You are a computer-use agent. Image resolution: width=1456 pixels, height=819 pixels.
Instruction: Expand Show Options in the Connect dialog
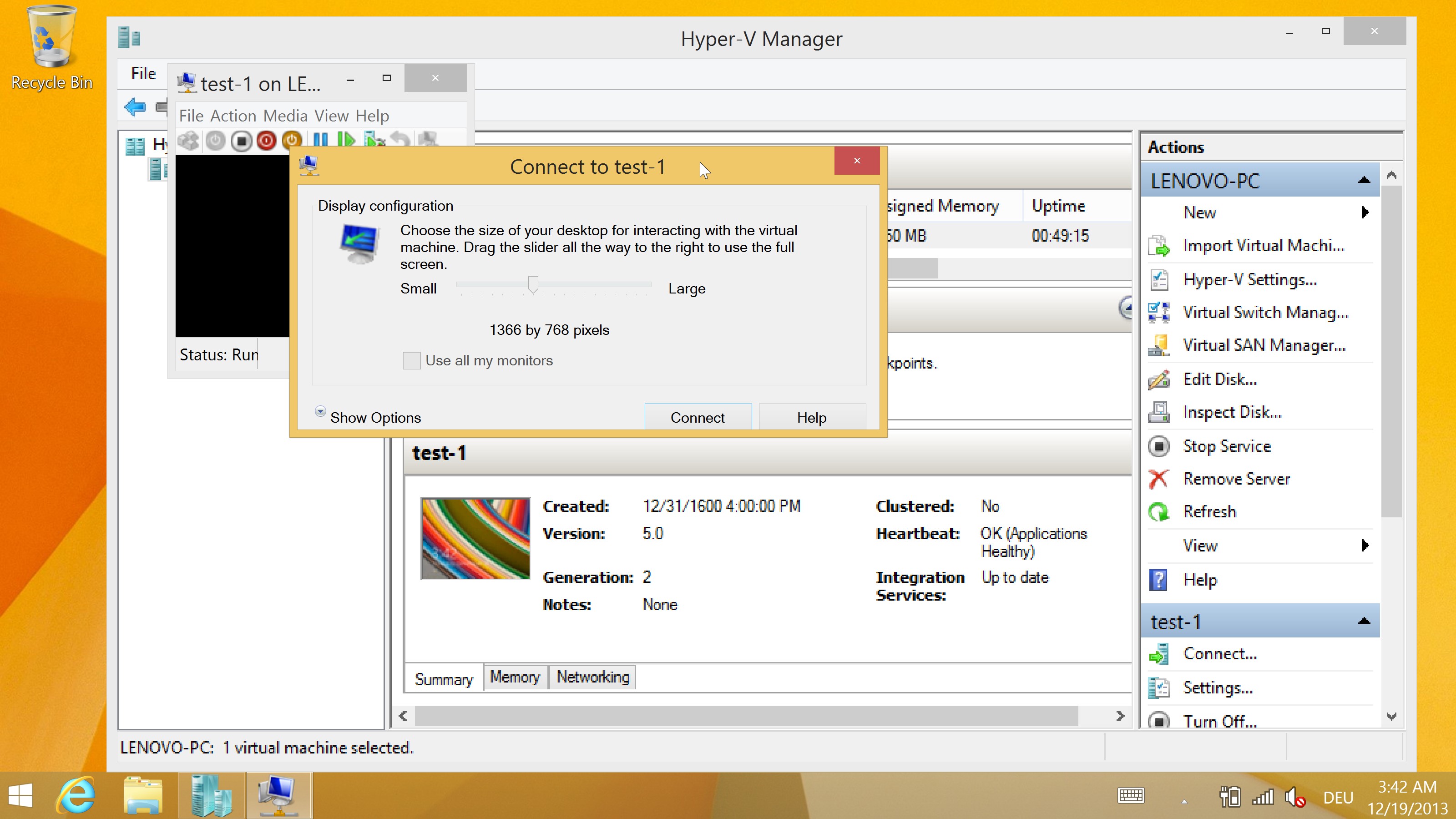(x=369, y=417)
